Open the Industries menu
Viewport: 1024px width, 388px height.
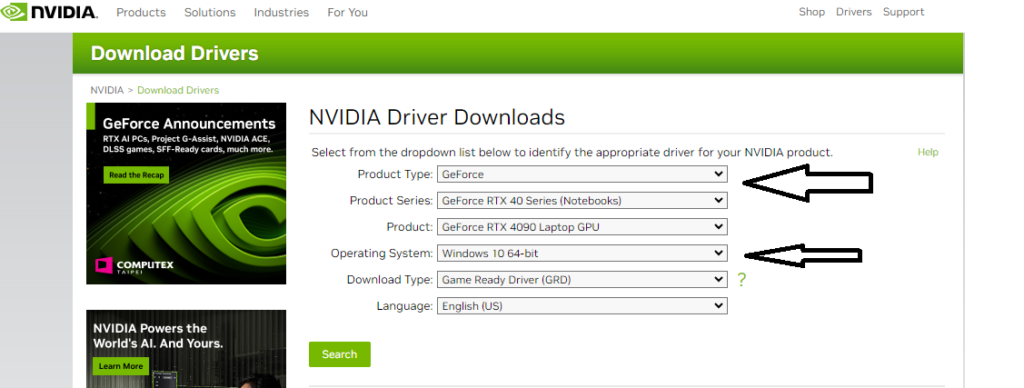(x=281, y=12)
